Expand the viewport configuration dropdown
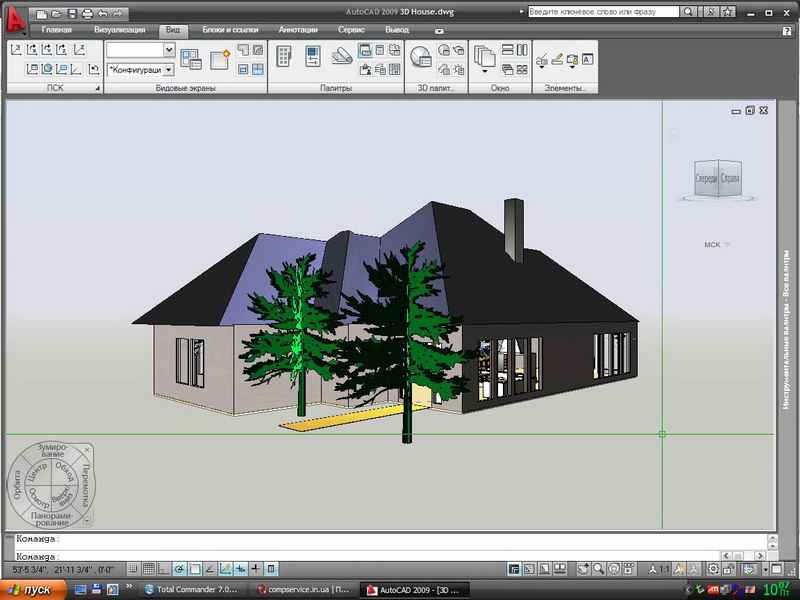The height and width of the screenshot is (600, 800). (168, 70)
